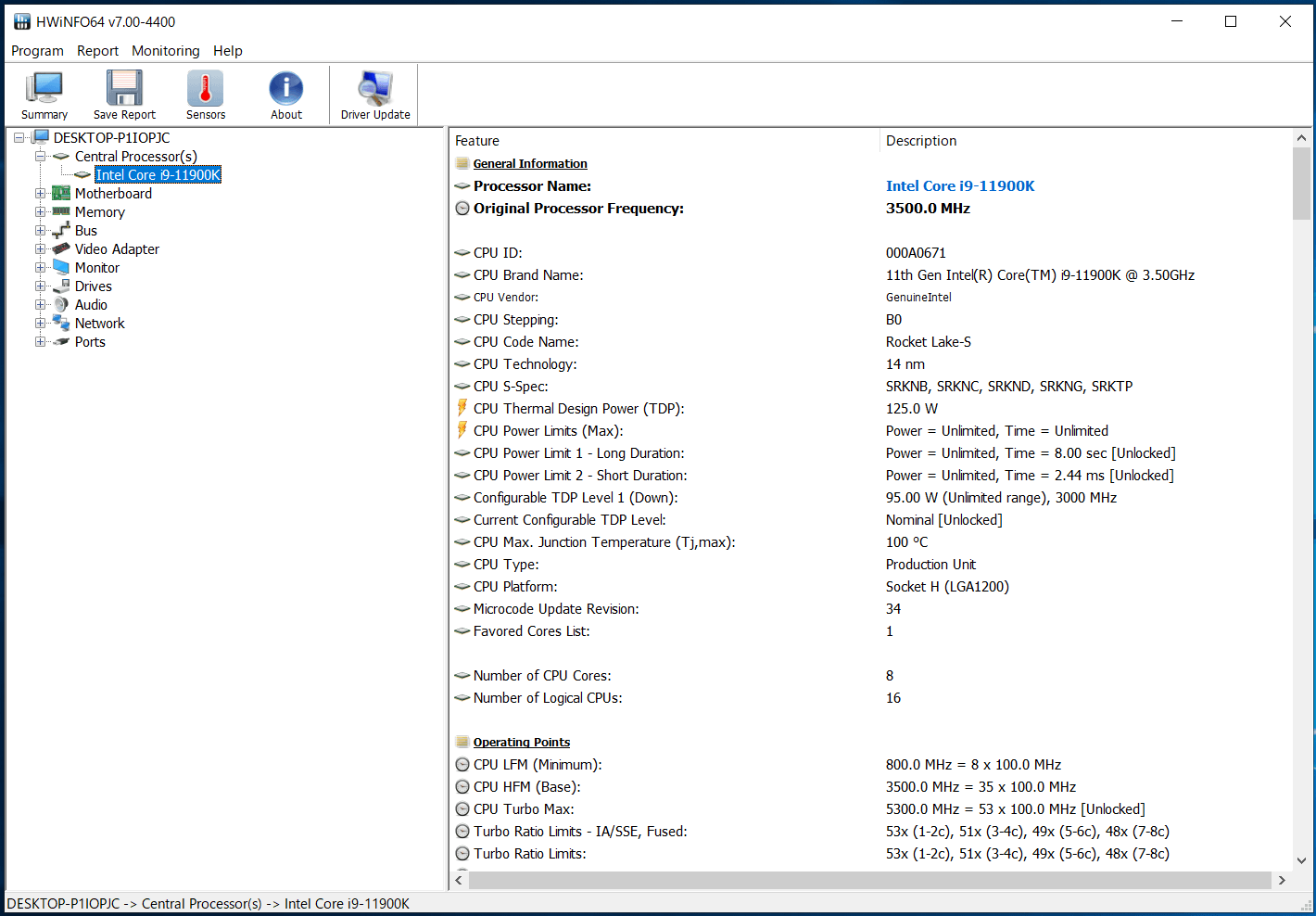Click the status bar path text
The image size is (1316, 916).
(208, 903)
